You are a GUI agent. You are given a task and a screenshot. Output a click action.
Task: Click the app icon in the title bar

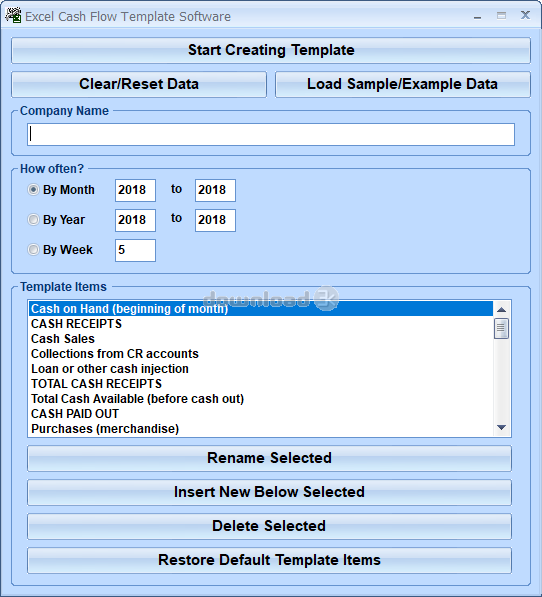click(x=13, y=15)
